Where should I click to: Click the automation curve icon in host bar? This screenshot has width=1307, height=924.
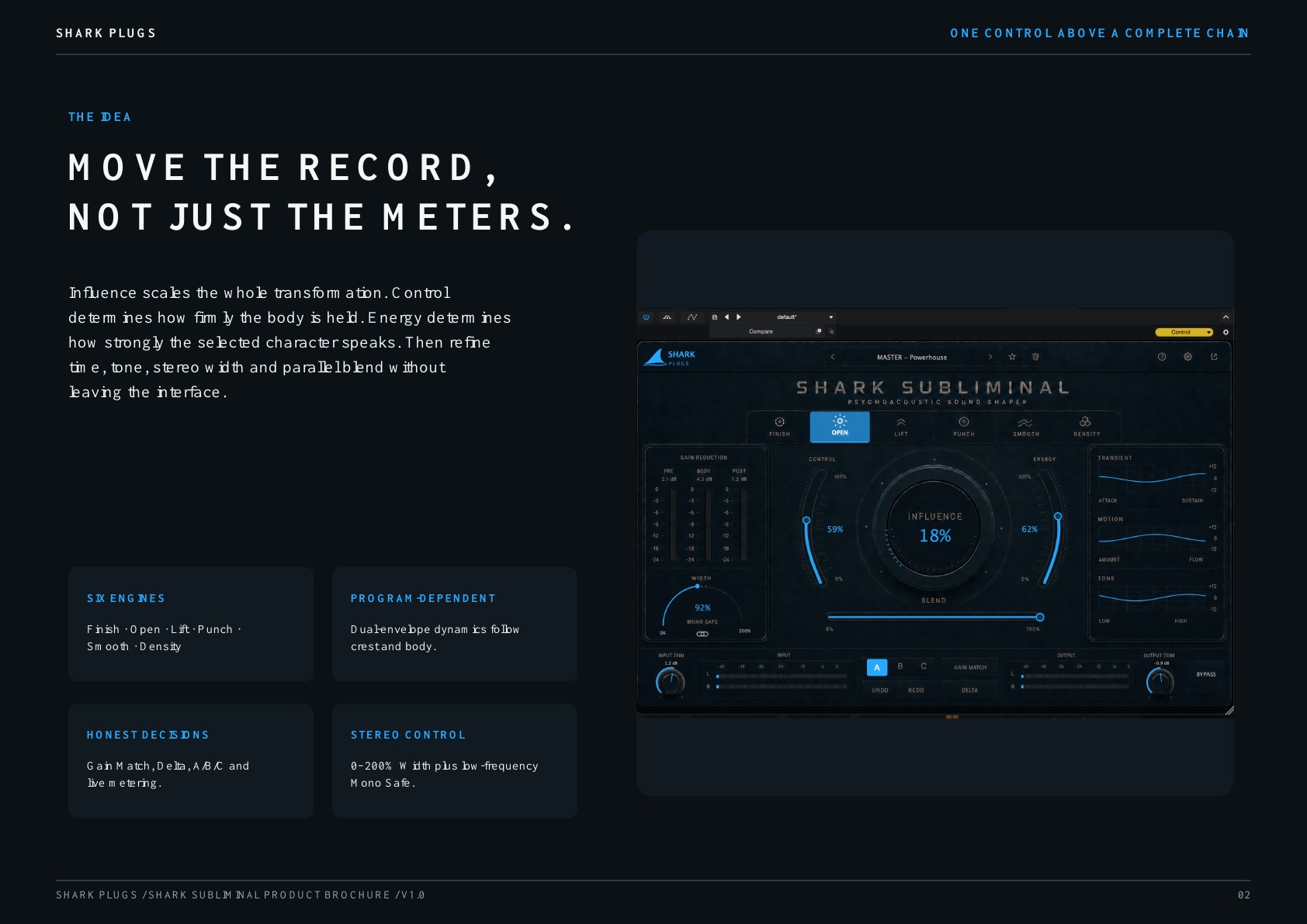click(x=692, y=317)
